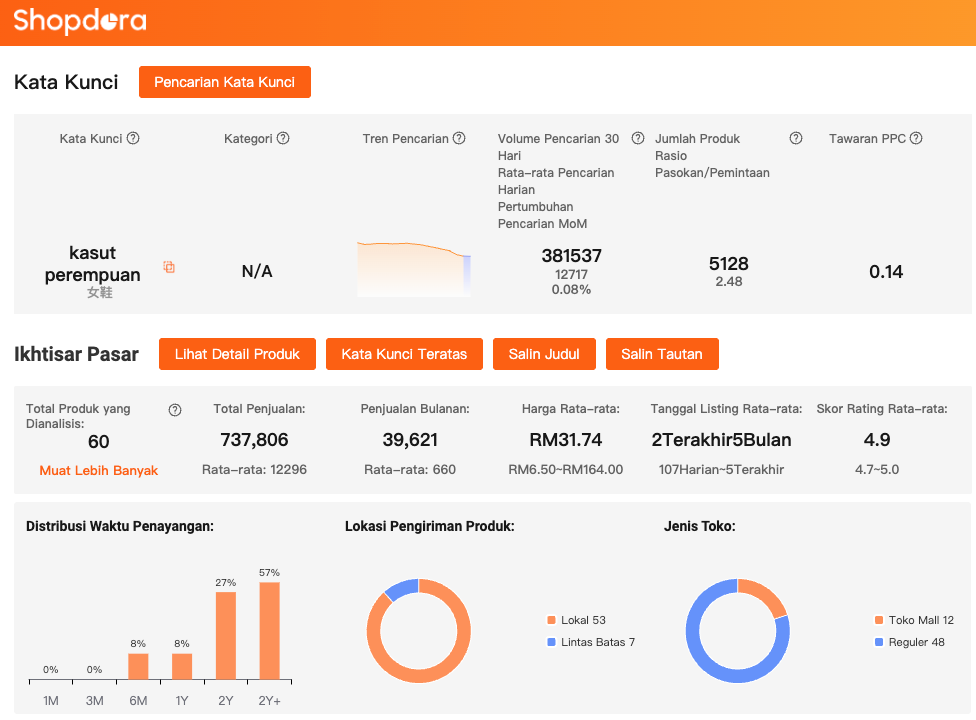
Task: Click help icon beside Volume Pencarian 30 Hari
Action: [x=638, y=139]
